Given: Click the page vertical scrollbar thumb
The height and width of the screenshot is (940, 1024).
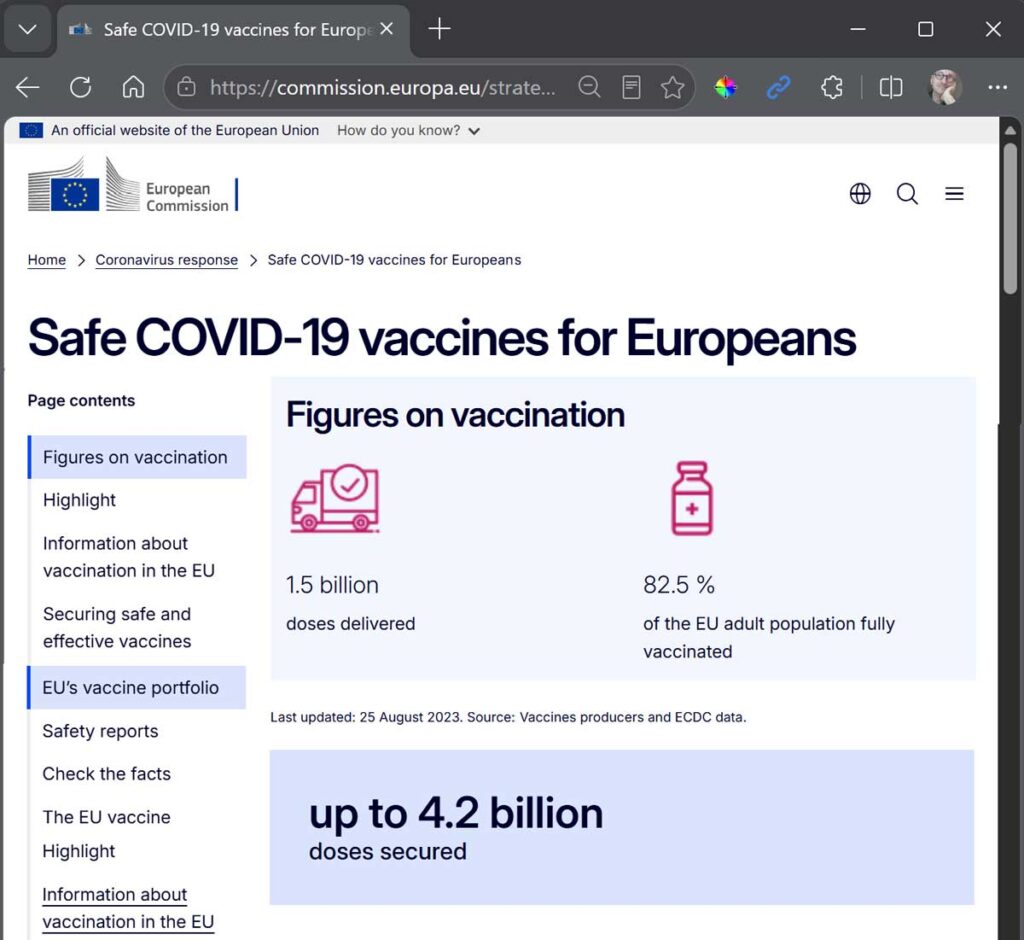Looking at the screenshot, I should (1010, 219).
